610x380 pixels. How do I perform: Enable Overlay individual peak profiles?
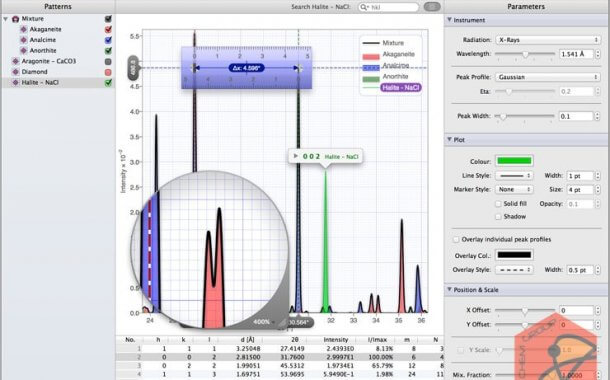point(456,239)
